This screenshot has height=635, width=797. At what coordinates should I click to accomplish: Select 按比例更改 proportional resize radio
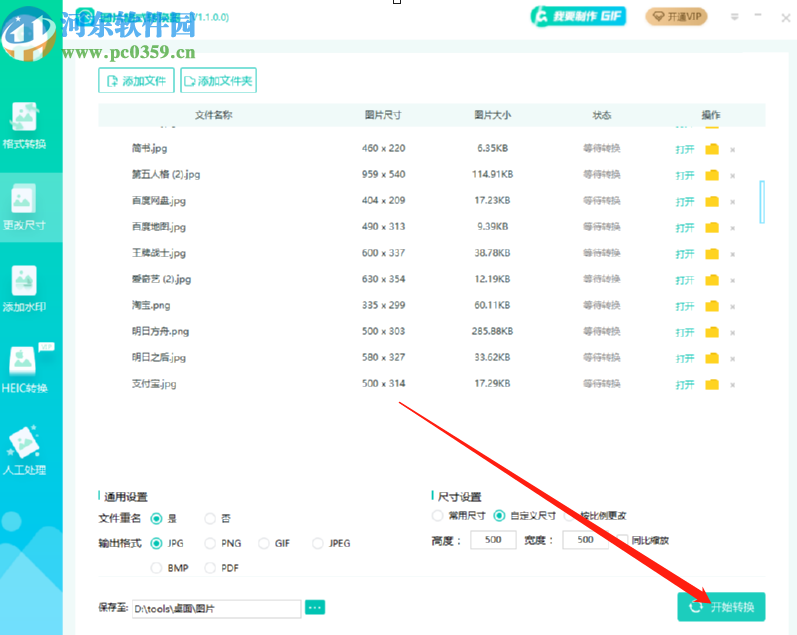tap(569, 516)
